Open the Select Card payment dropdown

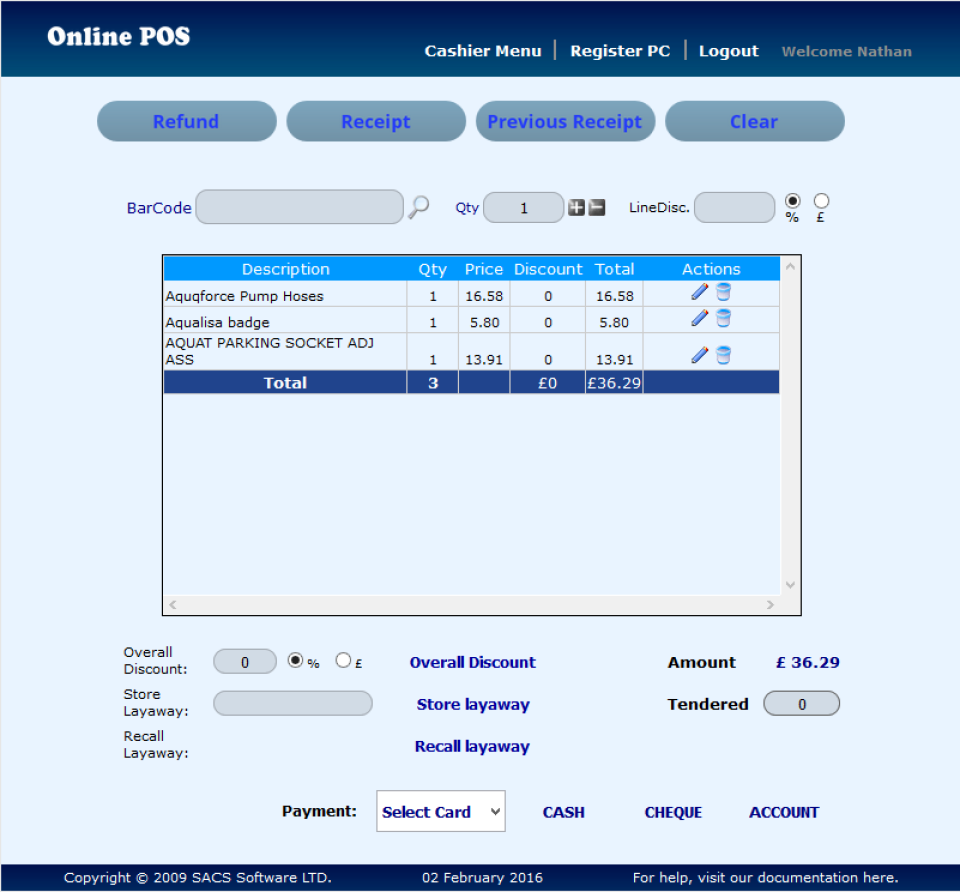pos(440,811)
